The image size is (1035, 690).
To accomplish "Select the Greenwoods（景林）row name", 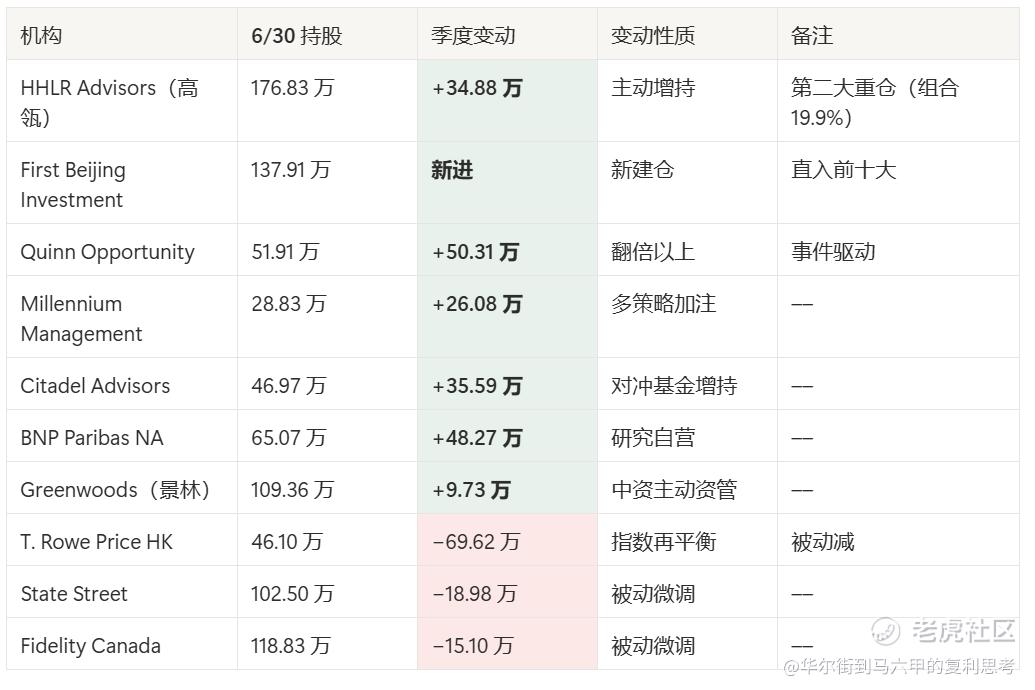I will pyautogui.click(x=115, y=489).
